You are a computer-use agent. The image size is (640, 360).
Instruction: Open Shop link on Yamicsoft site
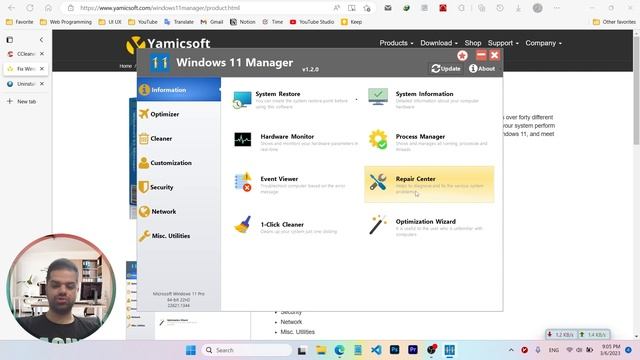(473, 43)
